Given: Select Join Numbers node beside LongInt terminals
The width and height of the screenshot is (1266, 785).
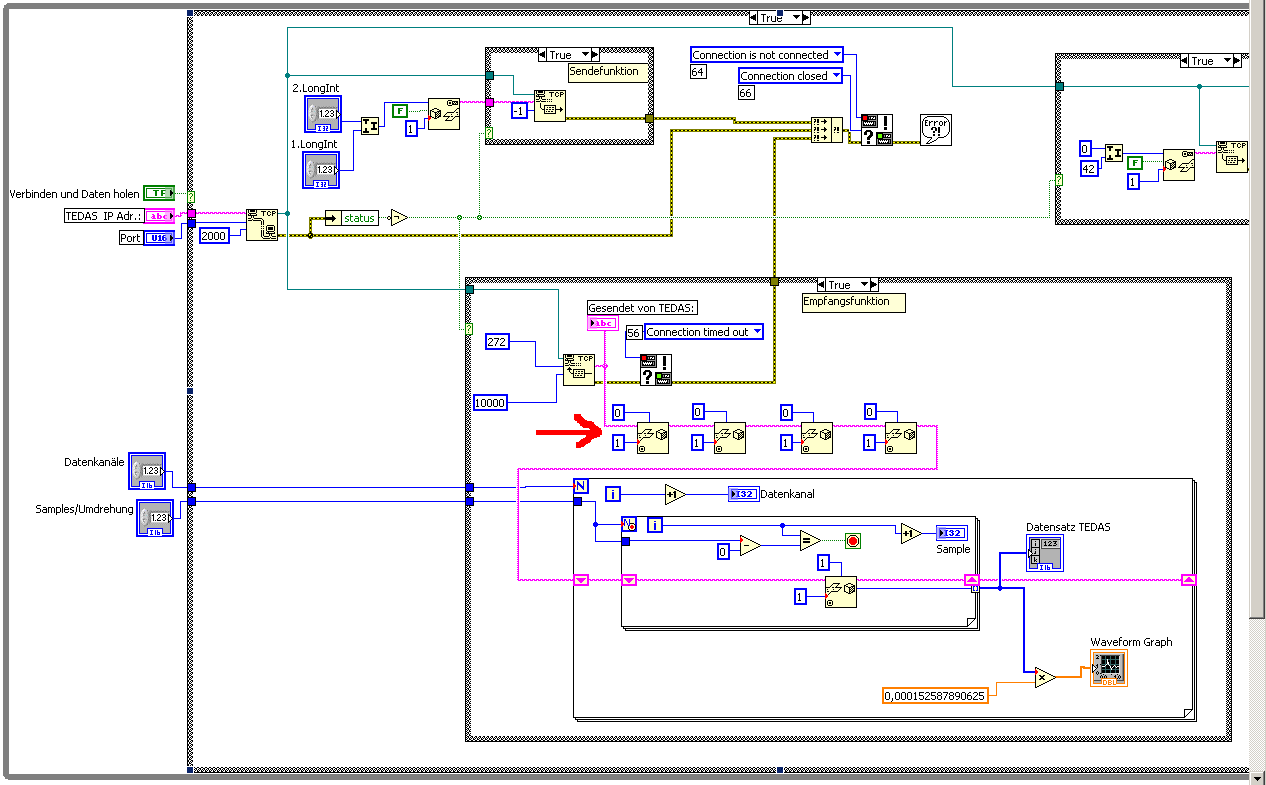Looking at the screenshot, I should pos(370,125).
